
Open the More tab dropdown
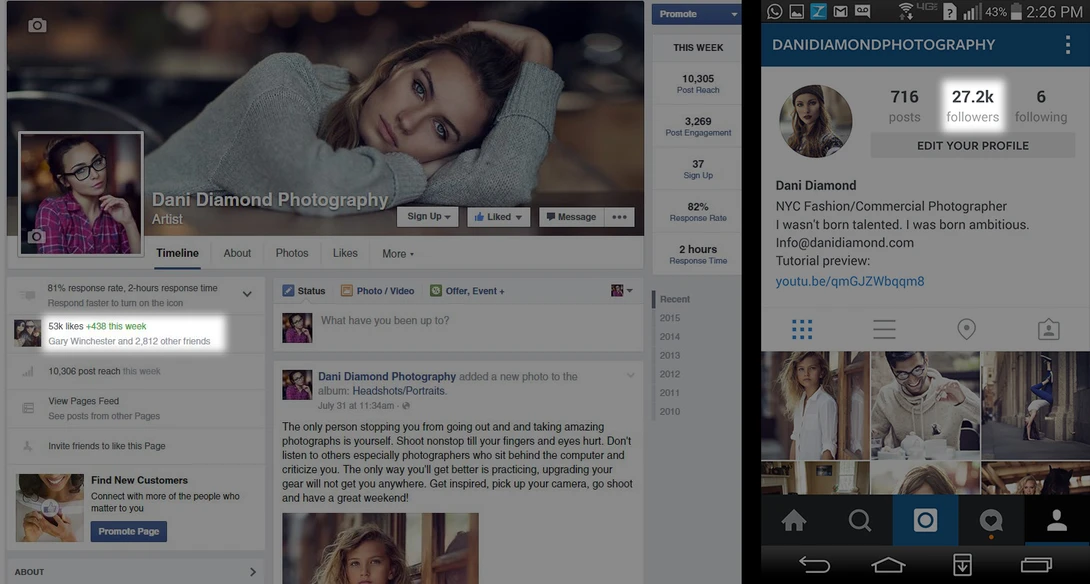pos(398,254)
